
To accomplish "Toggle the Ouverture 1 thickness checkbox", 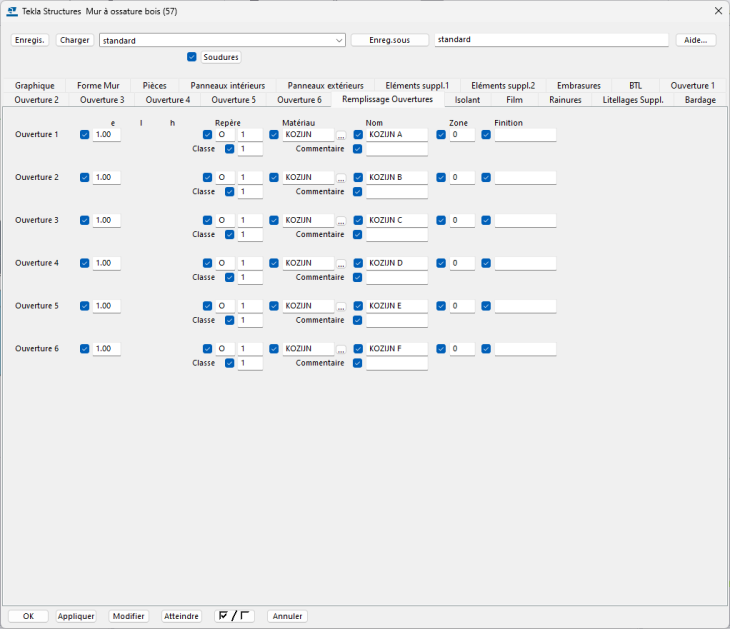I will coord(84,134).
